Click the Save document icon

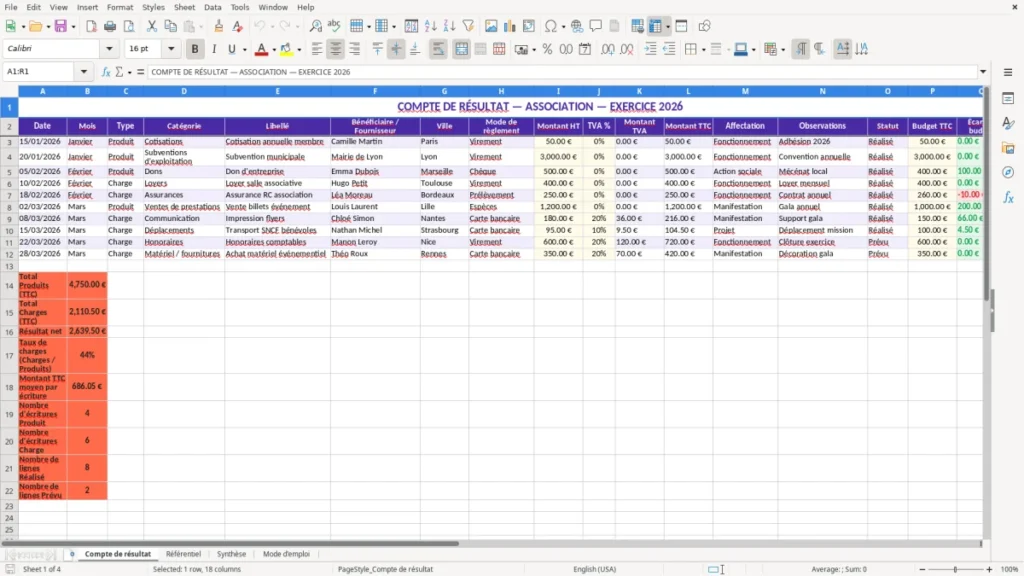coord(61,26)
